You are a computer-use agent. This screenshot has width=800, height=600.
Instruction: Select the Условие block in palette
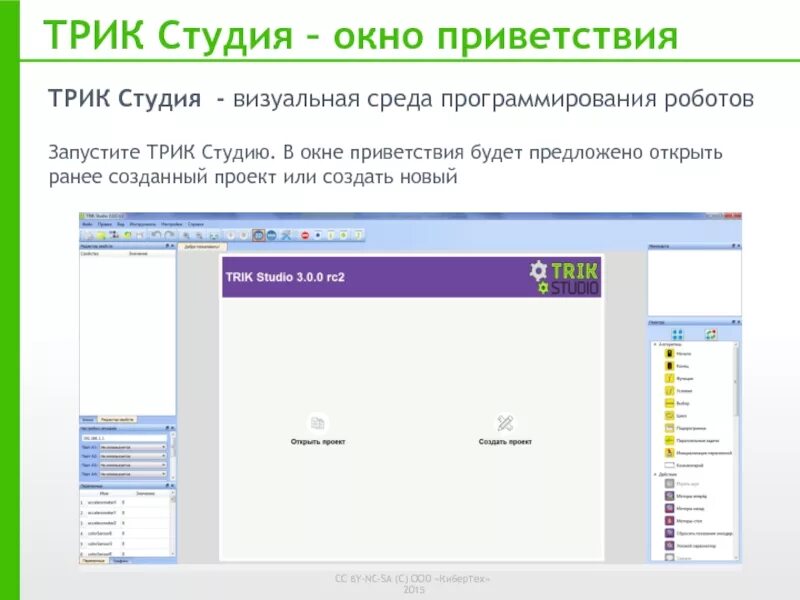(679, 391)
